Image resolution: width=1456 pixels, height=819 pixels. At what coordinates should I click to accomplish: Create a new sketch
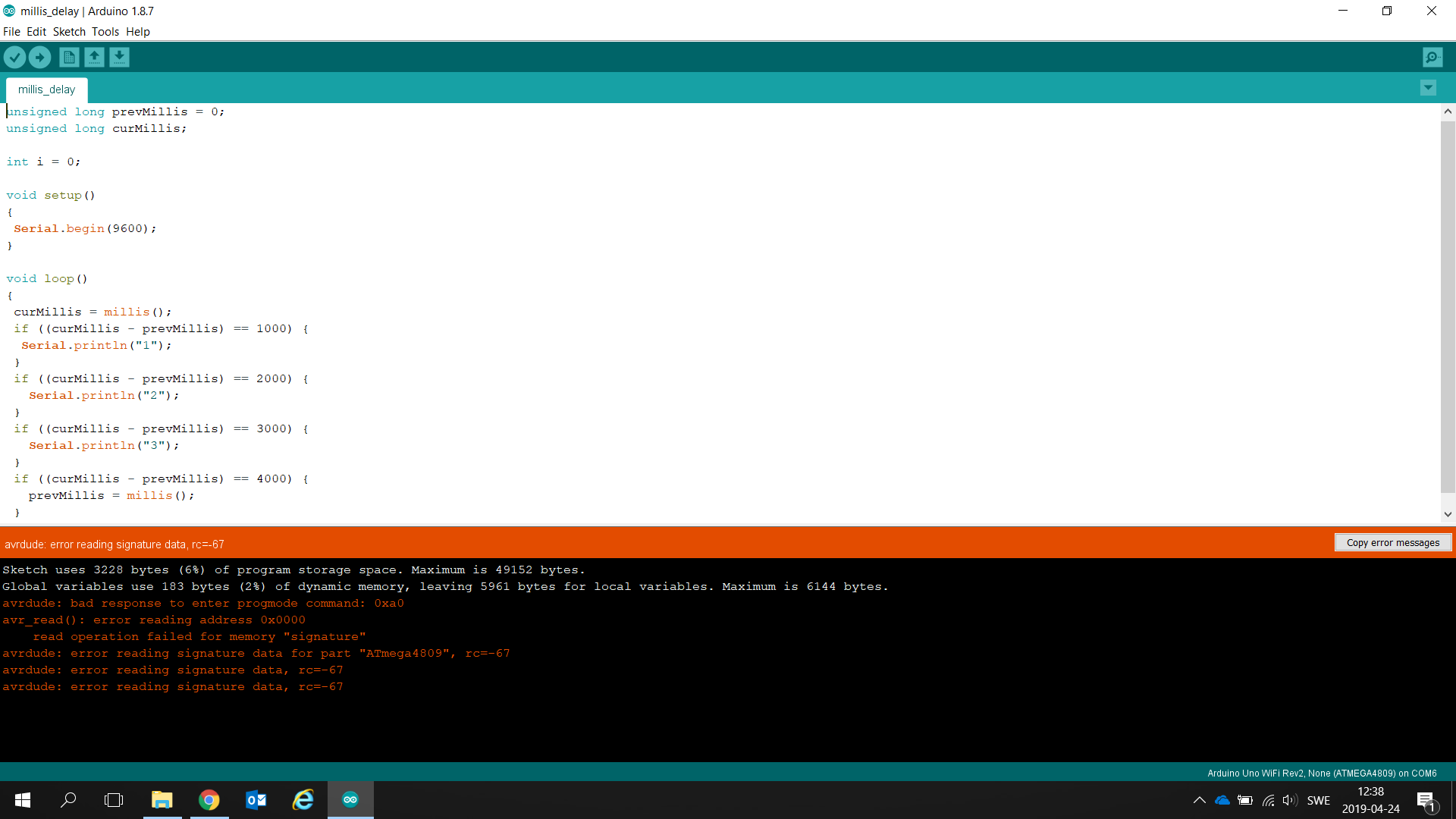point(68,57)
